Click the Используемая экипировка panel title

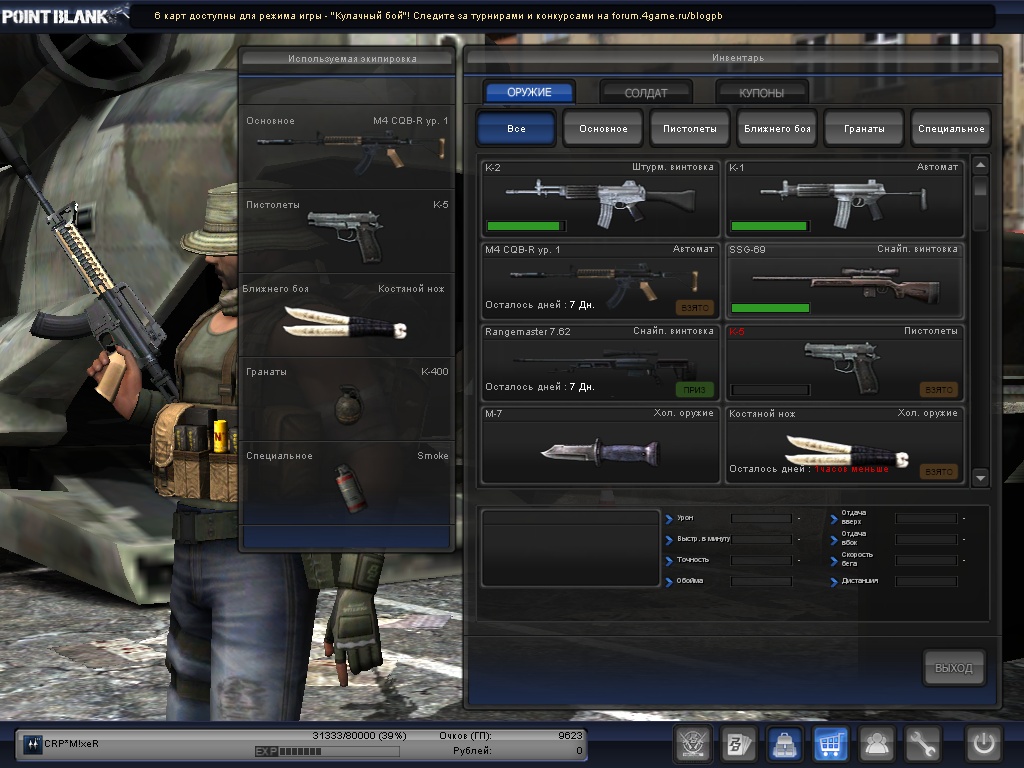[x=352, y=59]
